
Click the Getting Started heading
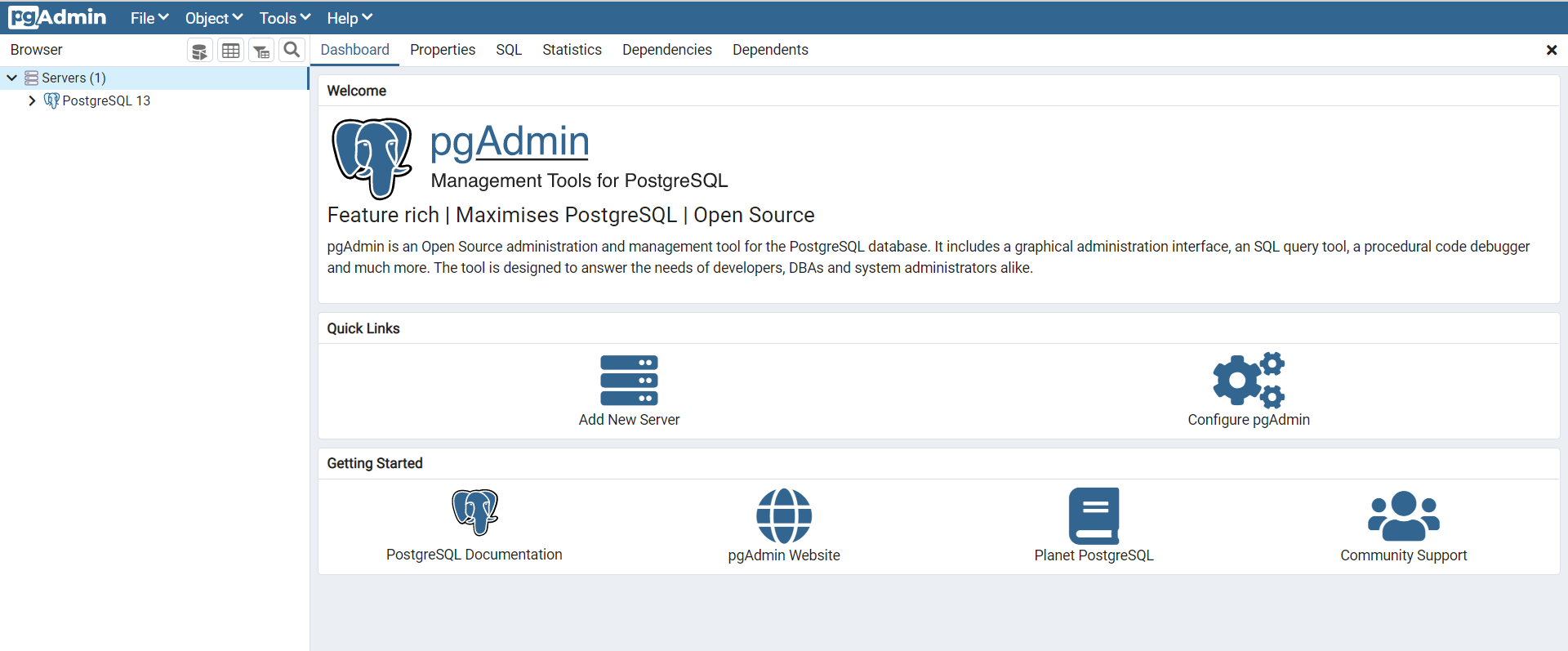(375, 463)
